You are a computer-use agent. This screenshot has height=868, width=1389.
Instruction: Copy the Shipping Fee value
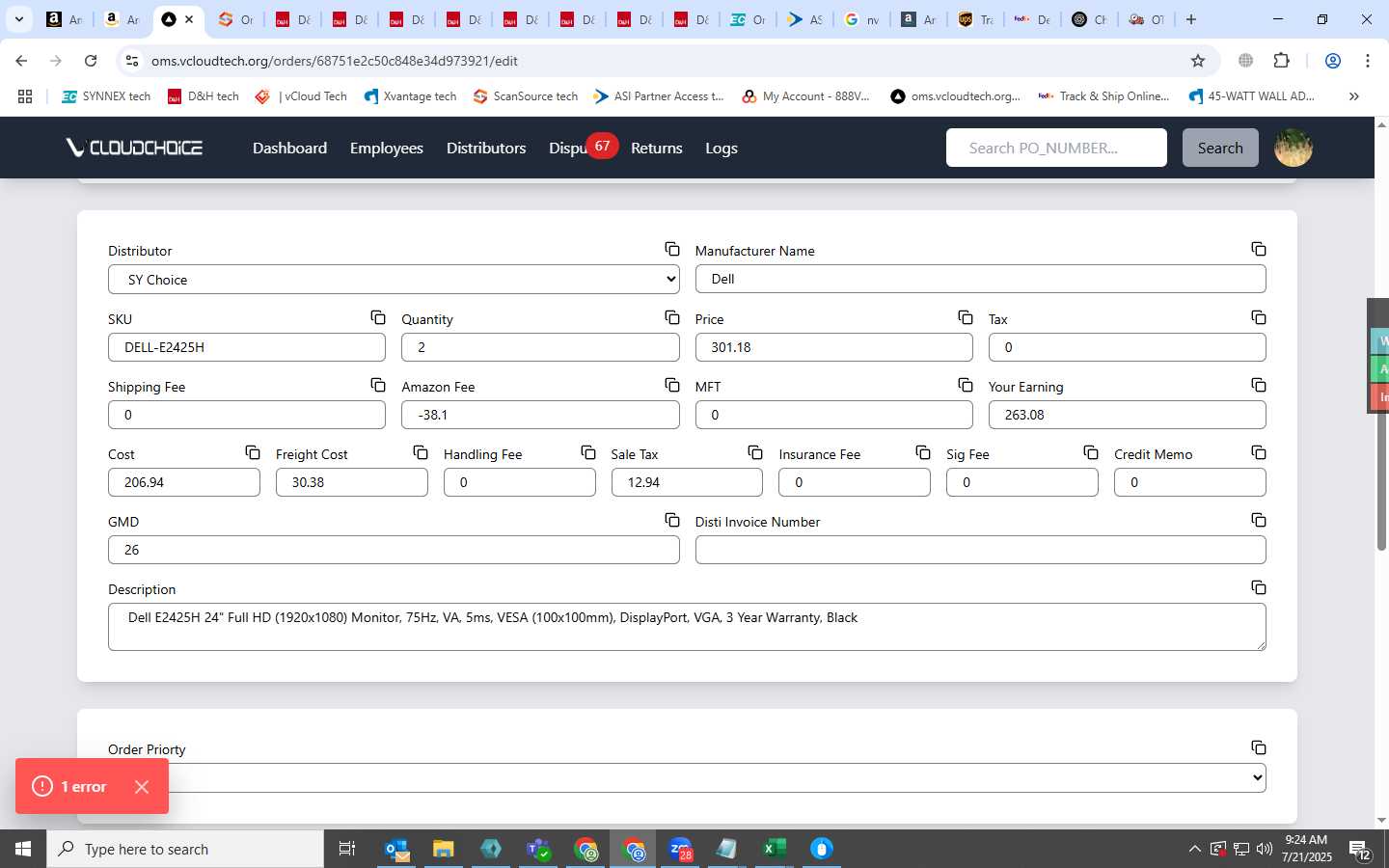tap(378, 385)
